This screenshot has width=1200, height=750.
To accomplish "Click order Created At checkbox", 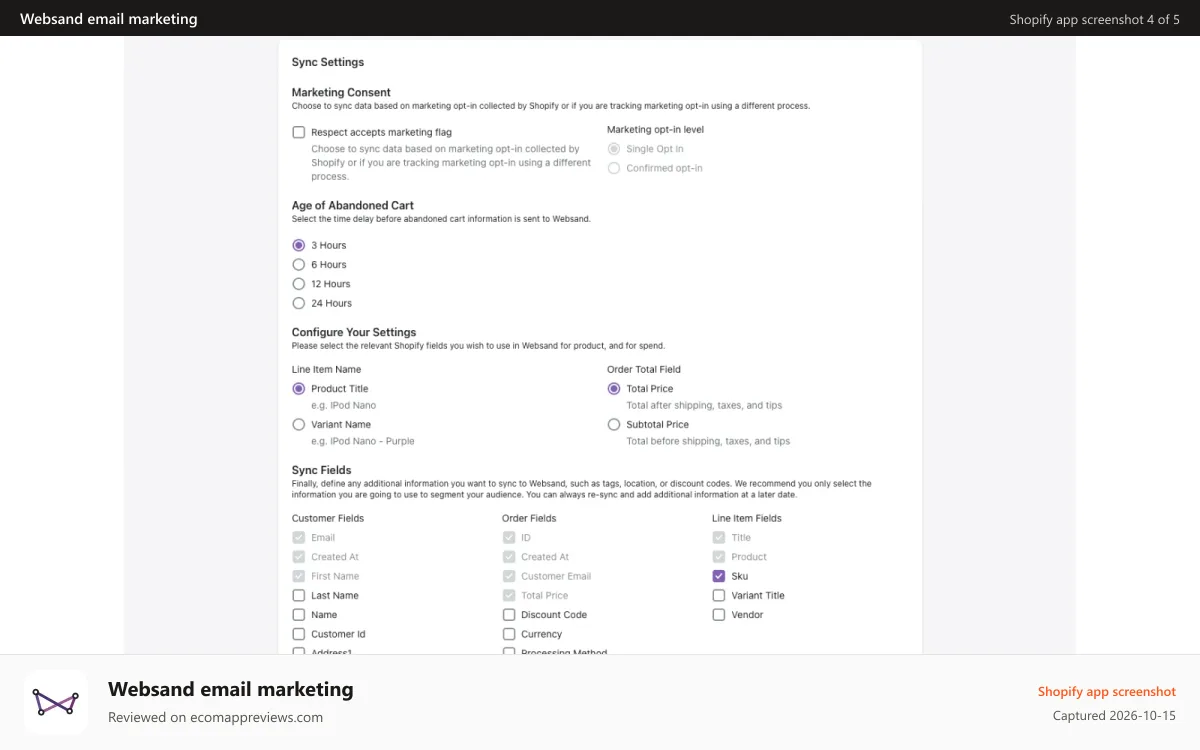I will 509,557.
